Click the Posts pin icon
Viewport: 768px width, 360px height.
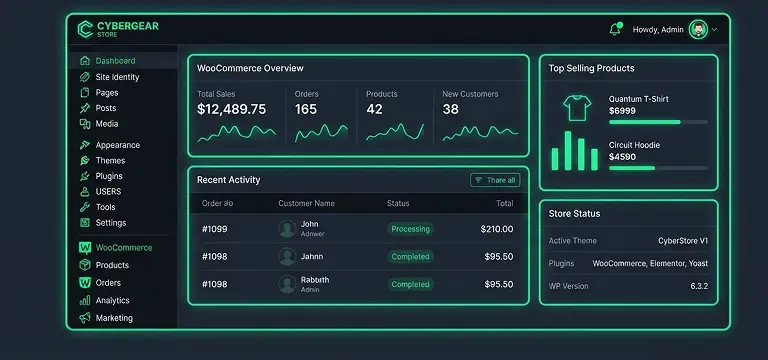click(x=85, y=108)
